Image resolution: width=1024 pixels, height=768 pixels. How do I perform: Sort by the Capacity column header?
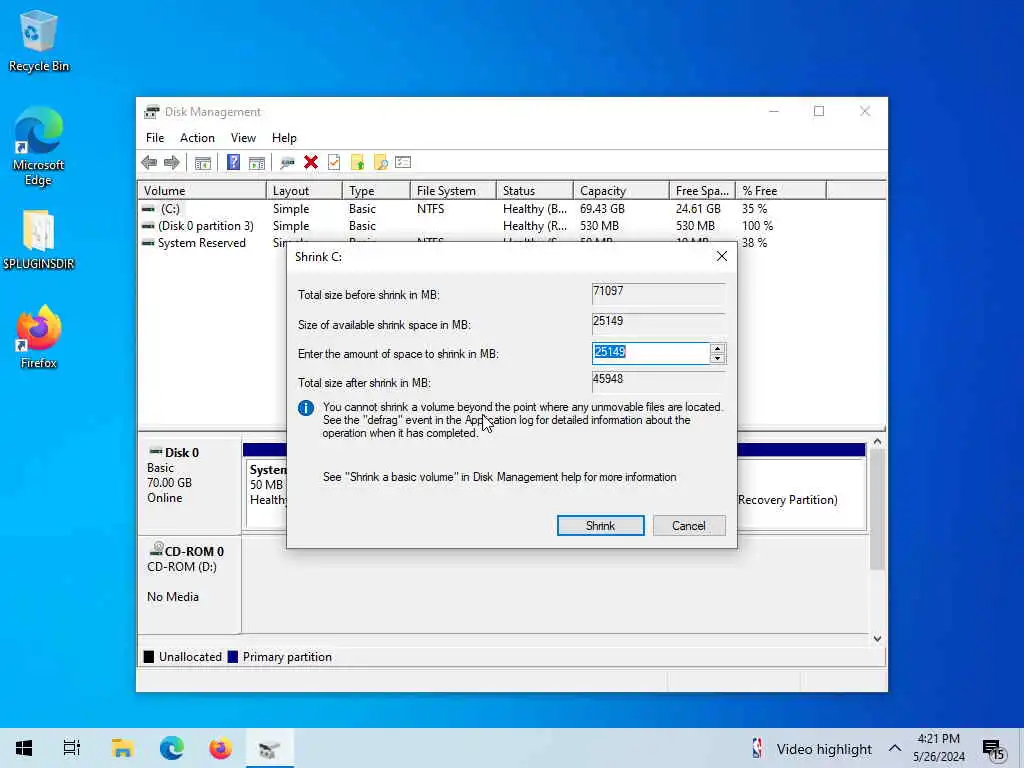(621, 191)
